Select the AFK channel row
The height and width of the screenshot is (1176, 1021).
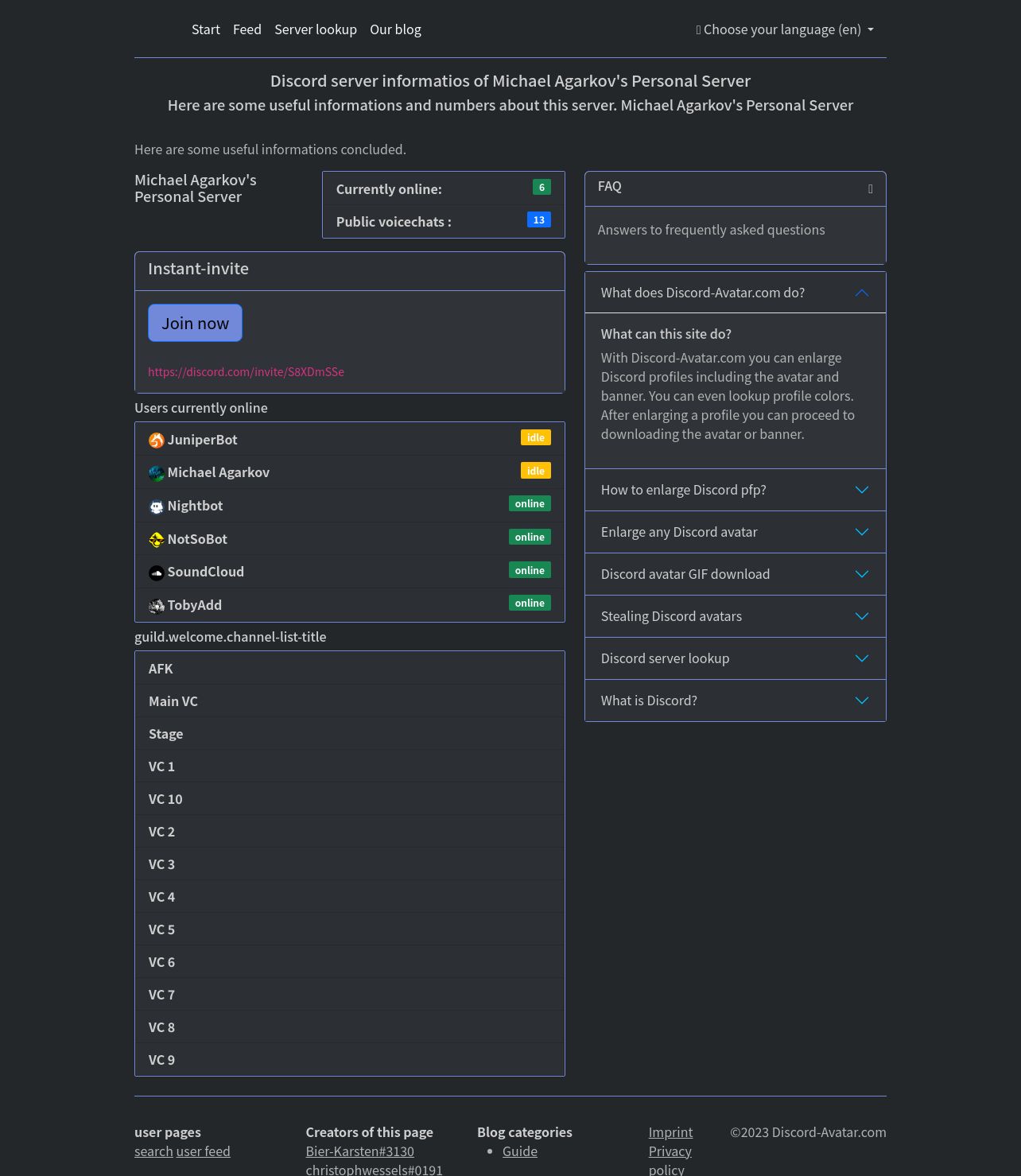[x=350, y=668]
